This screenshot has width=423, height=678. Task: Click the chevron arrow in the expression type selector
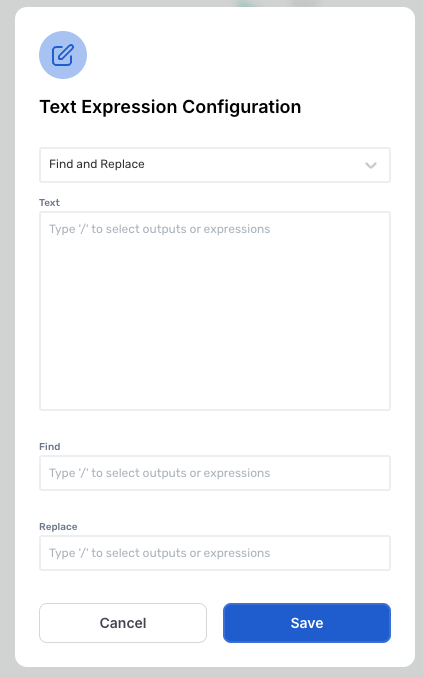371,165
